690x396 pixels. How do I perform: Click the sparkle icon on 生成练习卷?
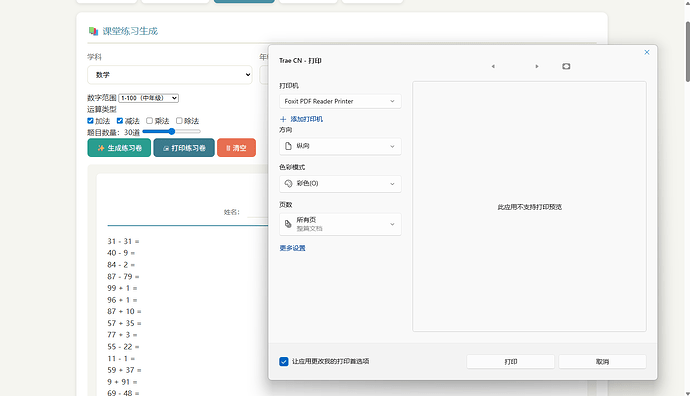tap(101, 148)
